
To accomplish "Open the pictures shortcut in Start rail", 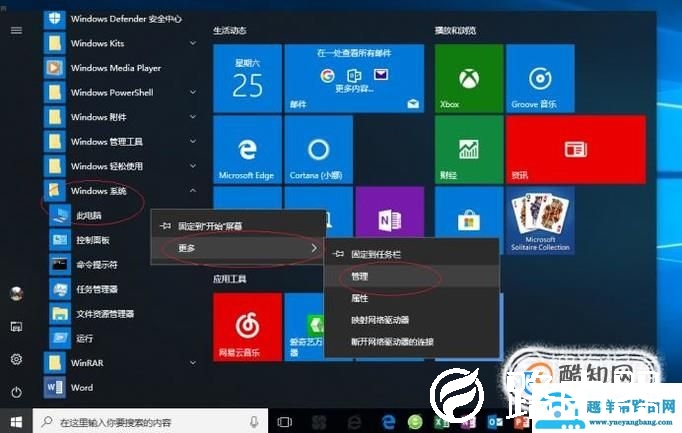I will point(17,327).
